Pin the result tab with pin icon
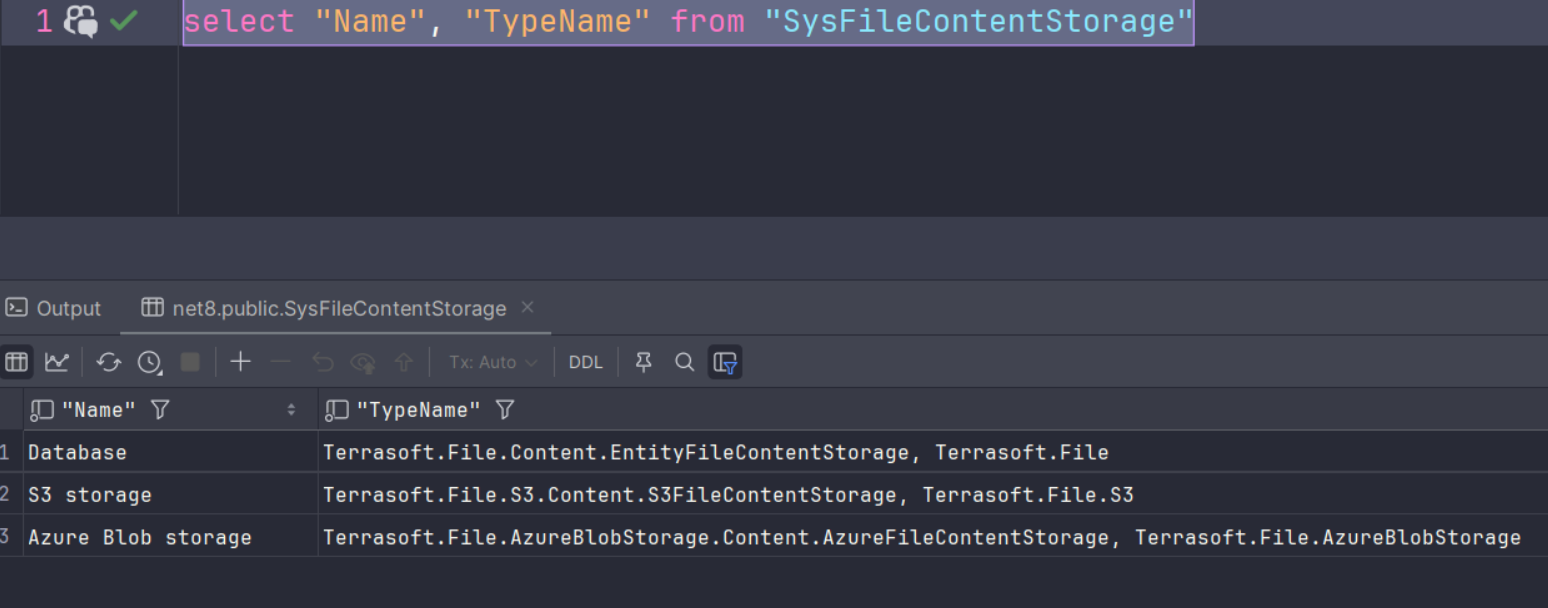The image size is (1548, 608). tap(644, 362)
